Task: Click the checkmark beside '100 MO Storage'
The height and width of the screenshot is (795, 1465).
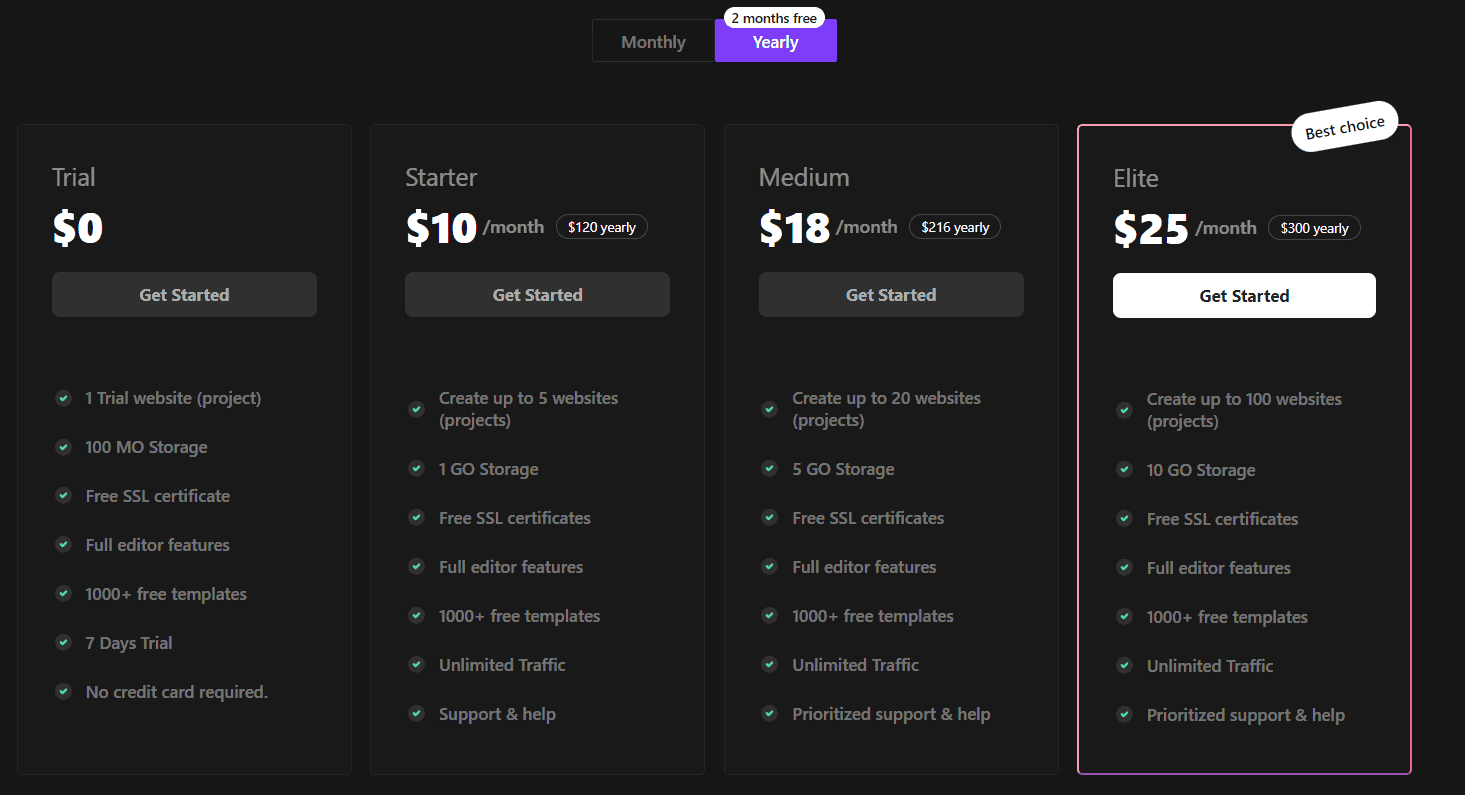Action: pos(63,447)
